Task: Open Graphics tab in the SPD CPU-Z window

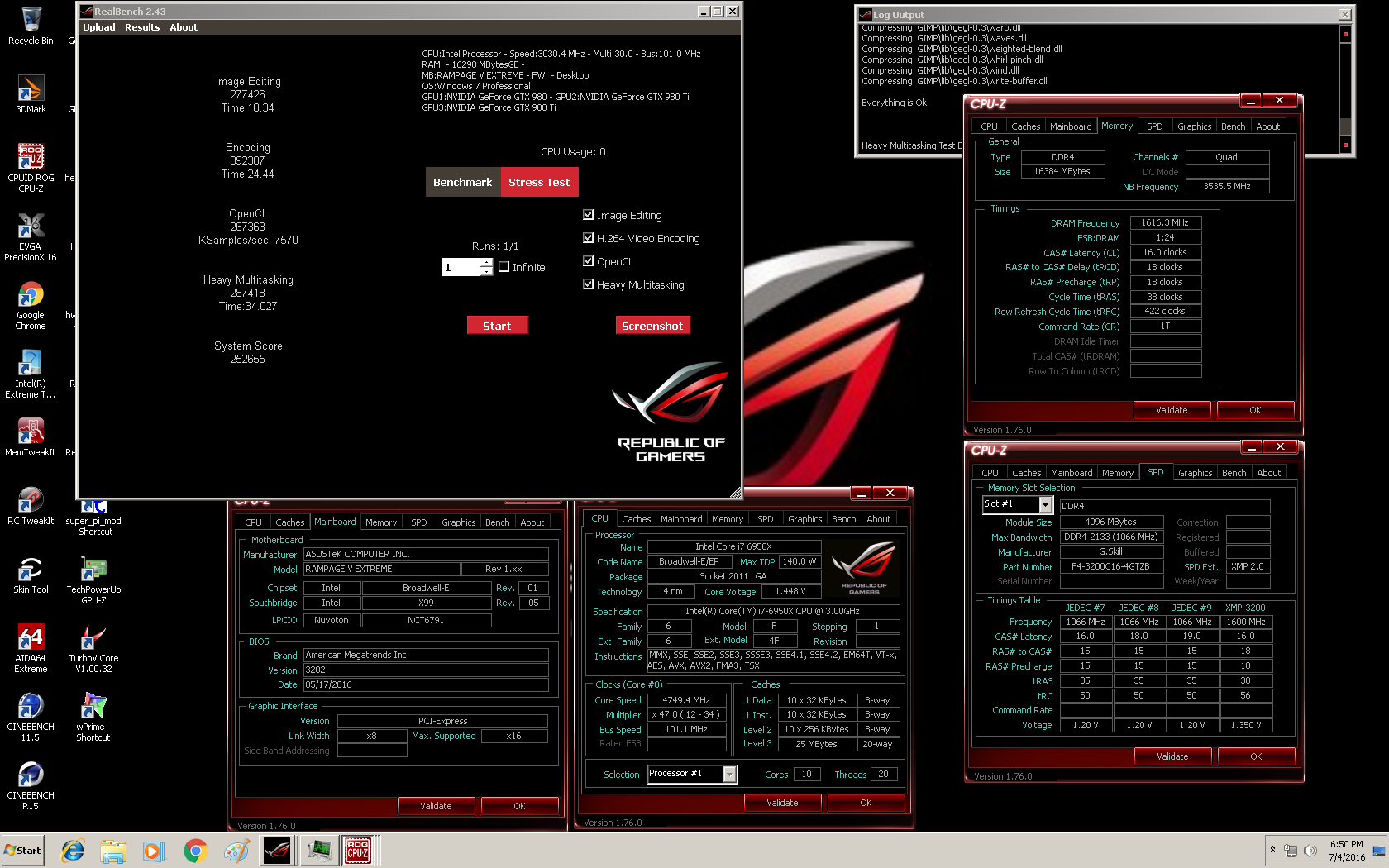Action: [1195, 473]
